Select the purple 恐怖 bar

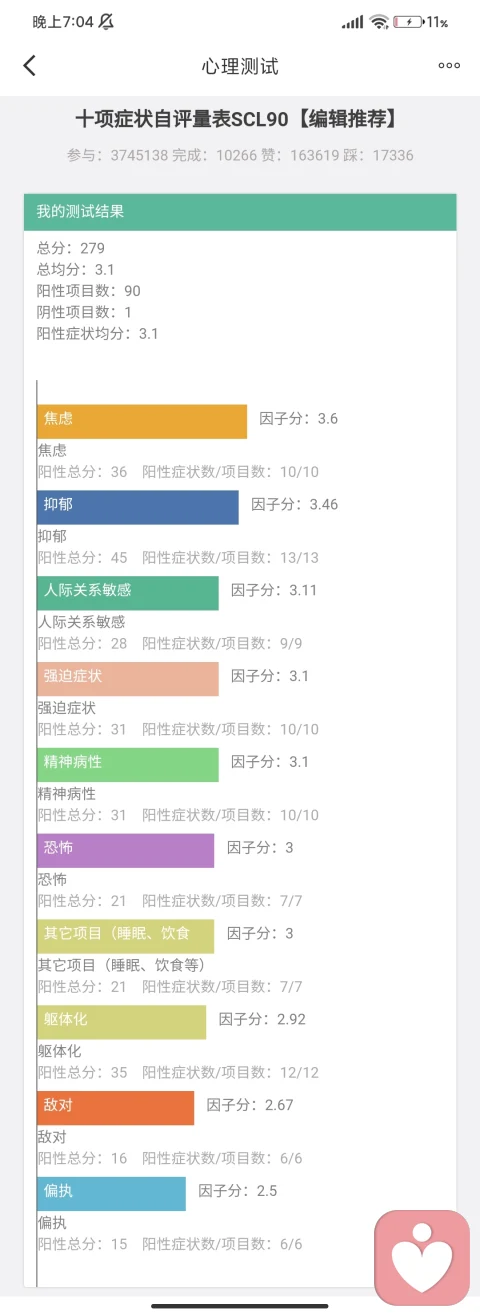click(126, 851)
